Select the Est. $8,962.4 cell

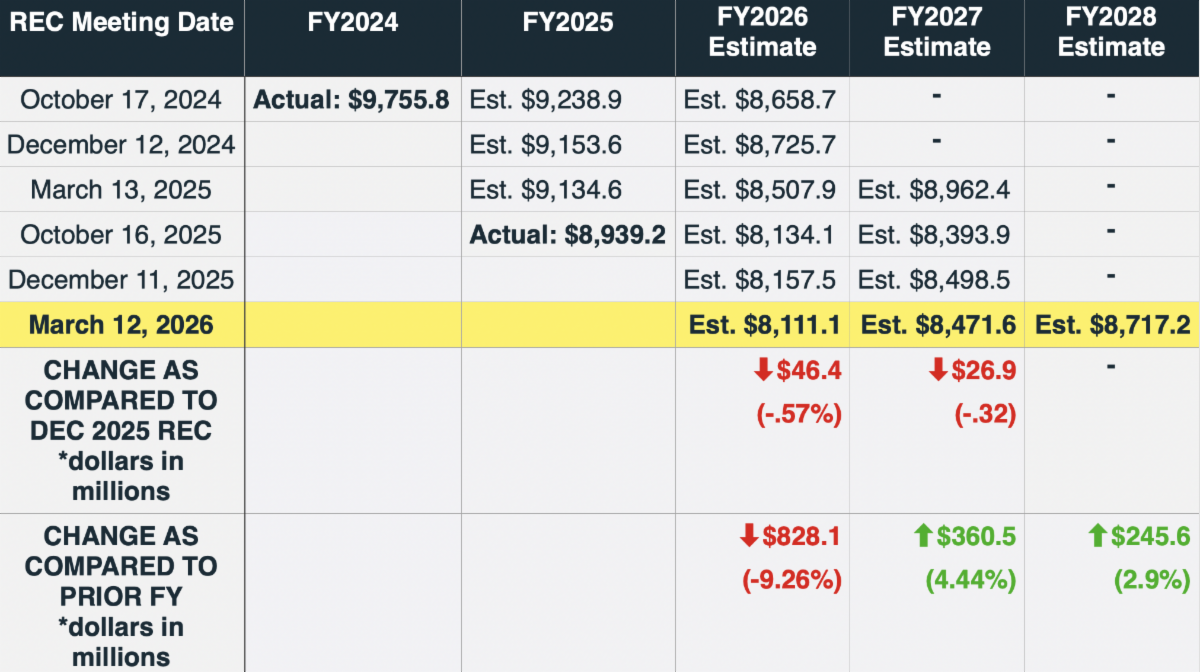[x=936, y=190]
